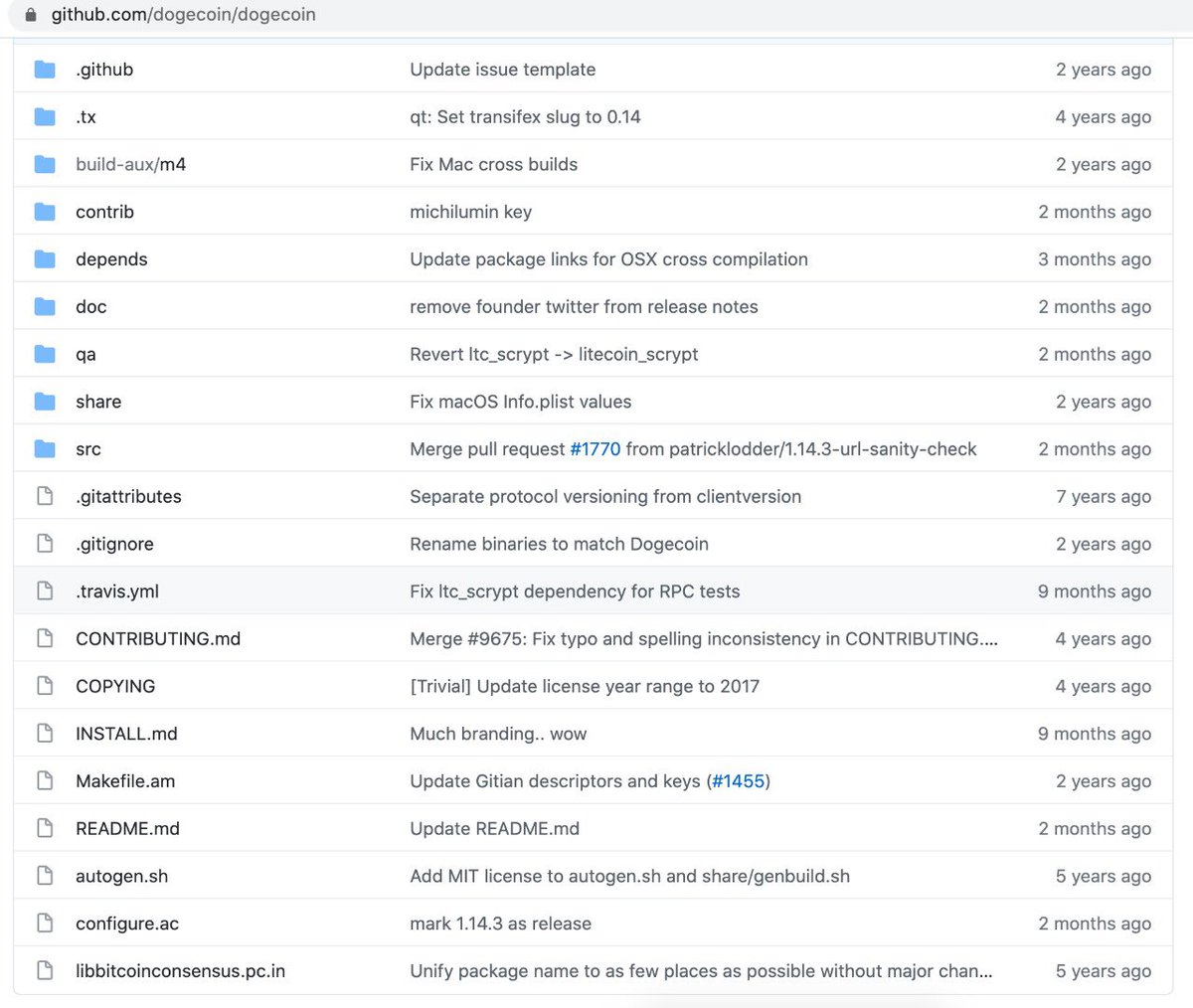
Task: Open commit 'qt: Set transifex slug to 0.14'
Action: click(526, 117)
